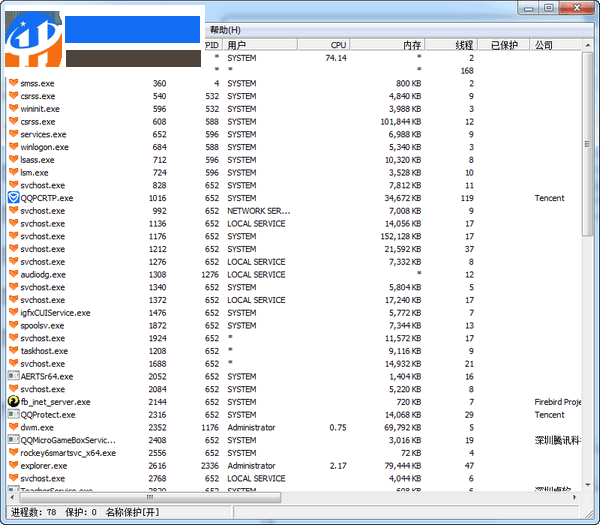Click the smss.exe process icon

(x=13, y=83)
